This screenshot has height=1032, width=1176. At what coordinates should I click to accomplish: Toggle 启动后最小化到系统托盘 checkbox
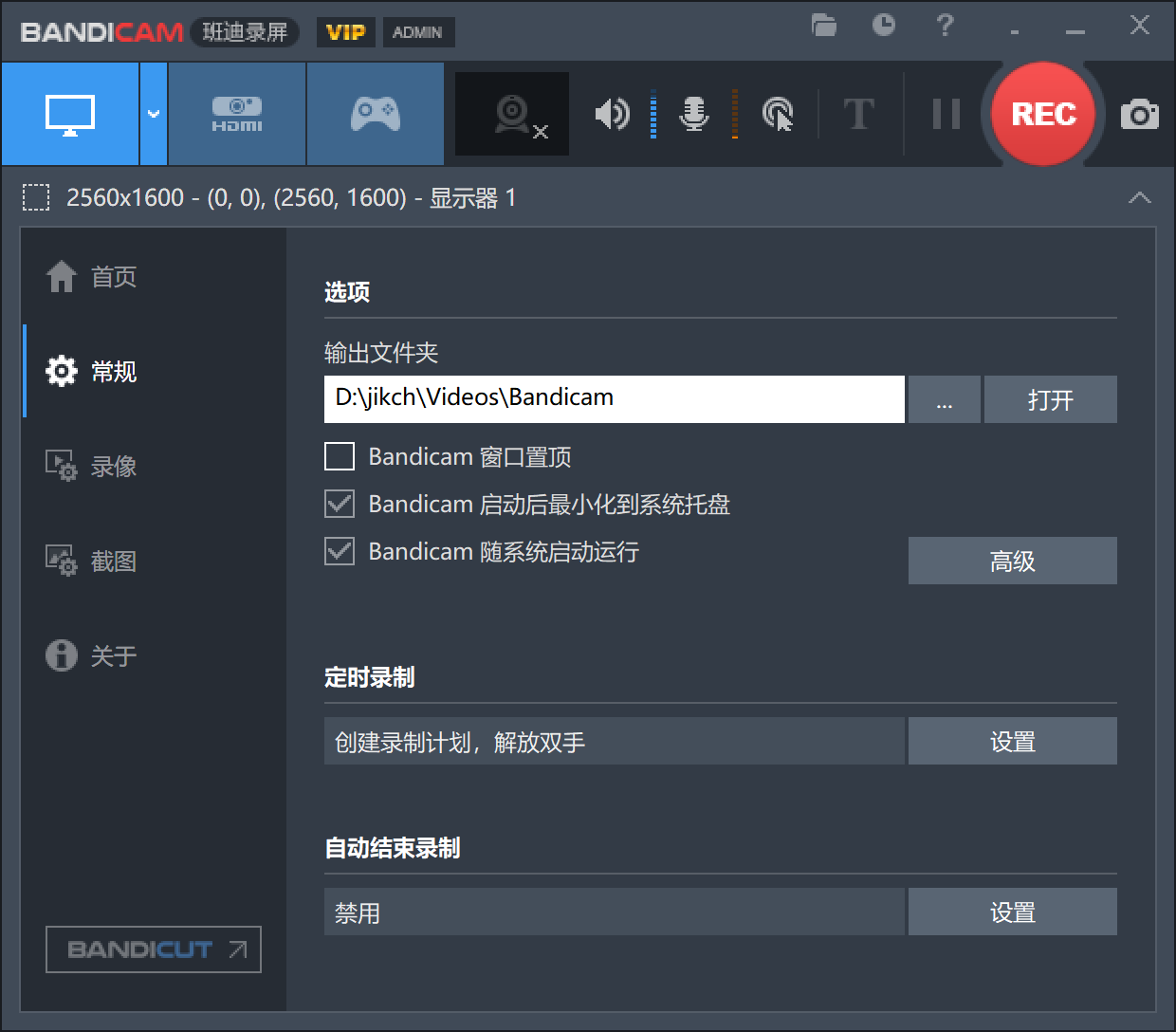coord(340,504)
